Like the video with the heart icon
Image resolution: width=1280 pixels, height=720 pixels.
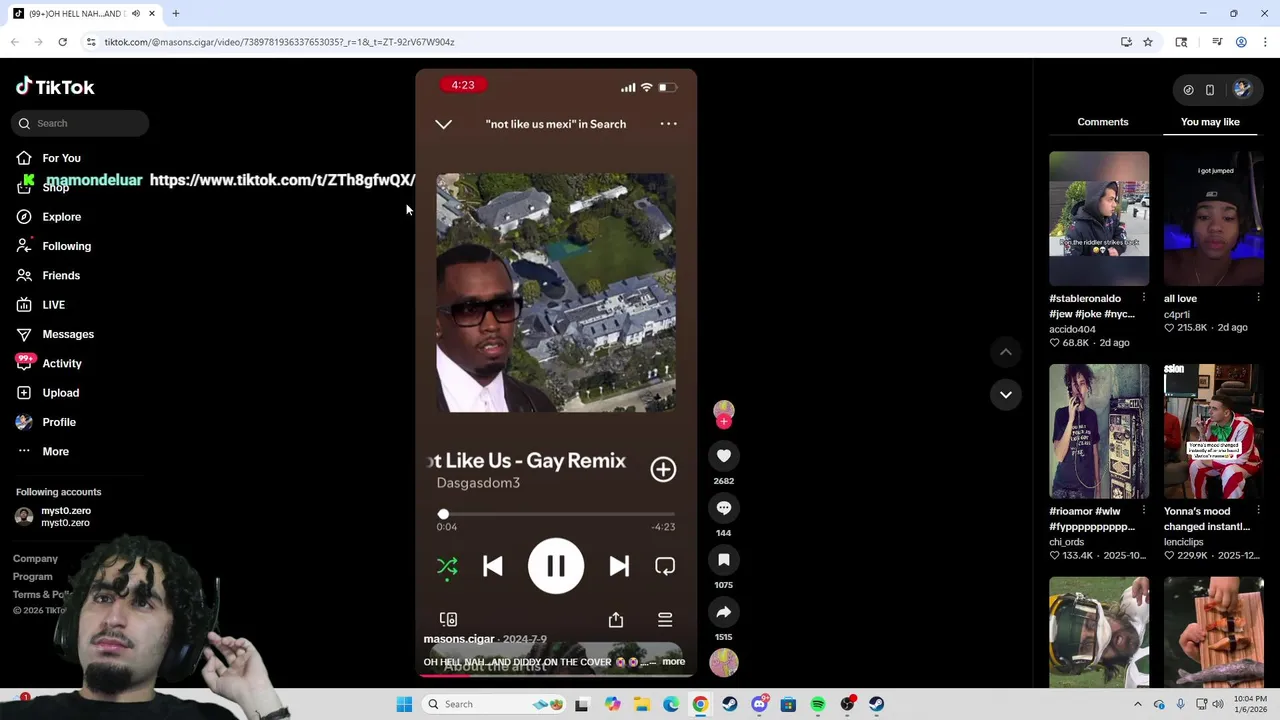point(724,456)
